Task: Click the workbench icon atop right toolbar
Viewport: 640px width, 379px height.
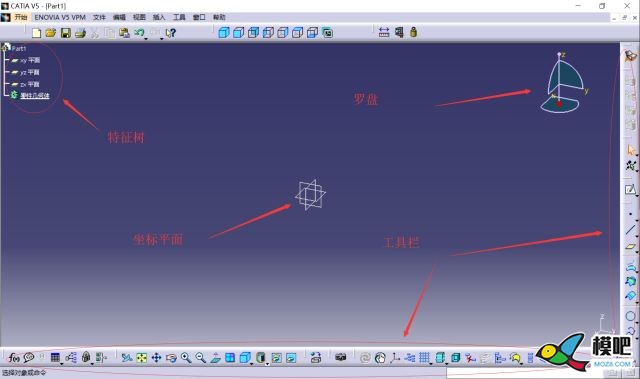Action: (x=631, y=56)
